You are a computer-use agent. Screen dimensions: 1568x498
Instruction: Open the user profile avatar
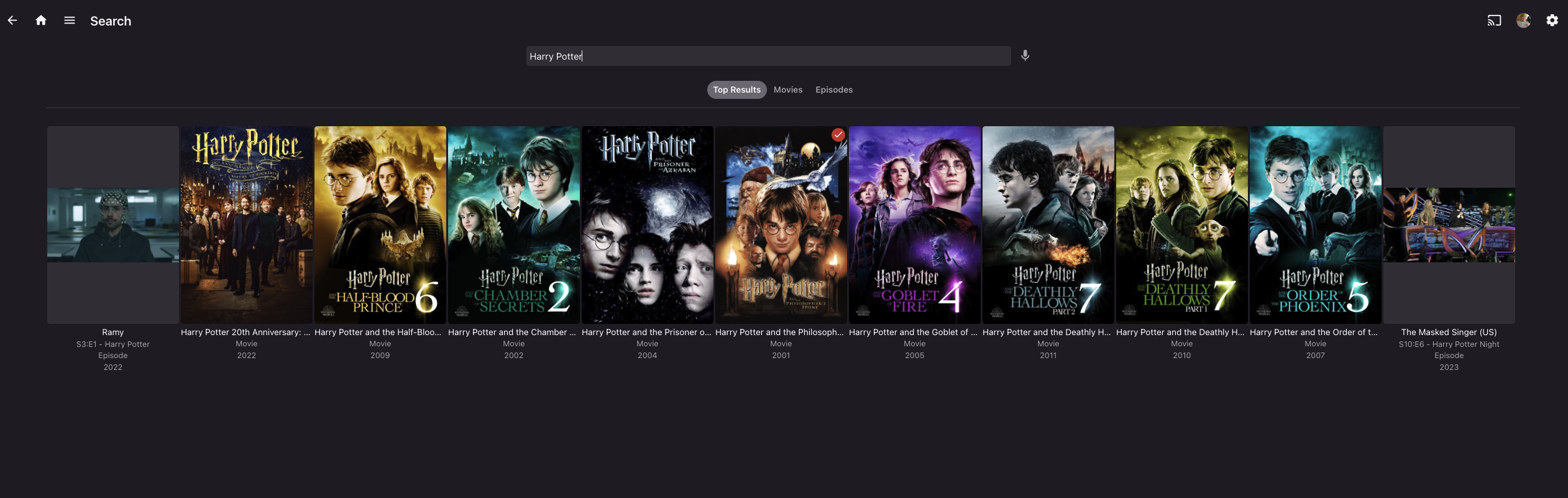(x=1523, y=21)
